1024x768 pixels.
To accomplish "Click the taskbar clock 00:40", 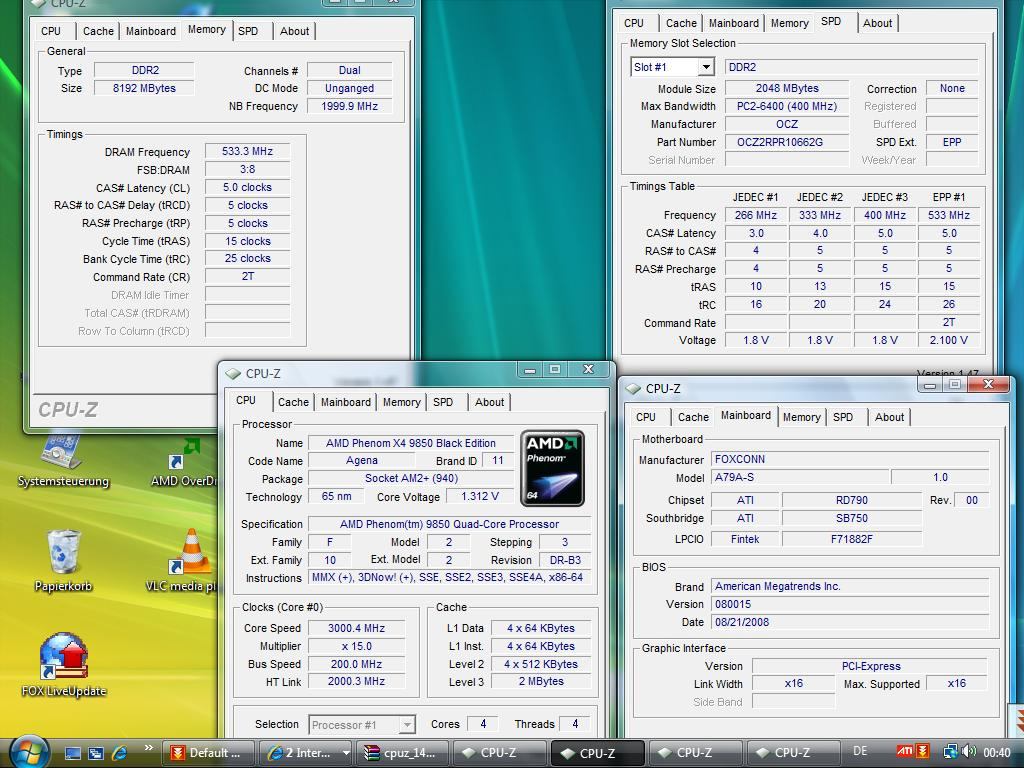I will click(x=996, y=752).
